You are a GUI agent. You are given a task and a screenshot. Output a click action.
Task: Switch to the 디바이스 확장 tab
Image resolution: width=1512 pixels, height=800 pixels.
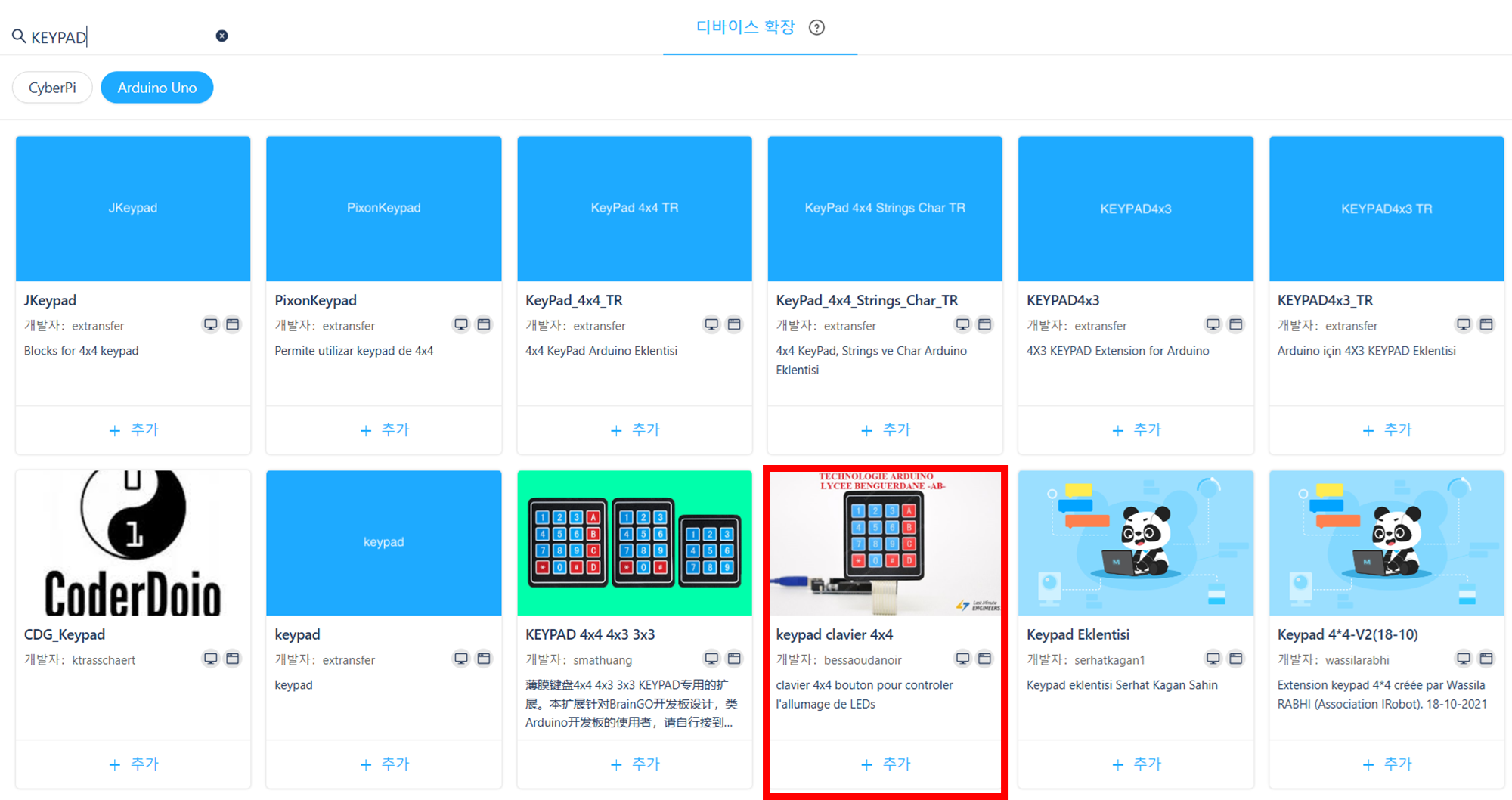pyautogui.click(x=745, y=27)
